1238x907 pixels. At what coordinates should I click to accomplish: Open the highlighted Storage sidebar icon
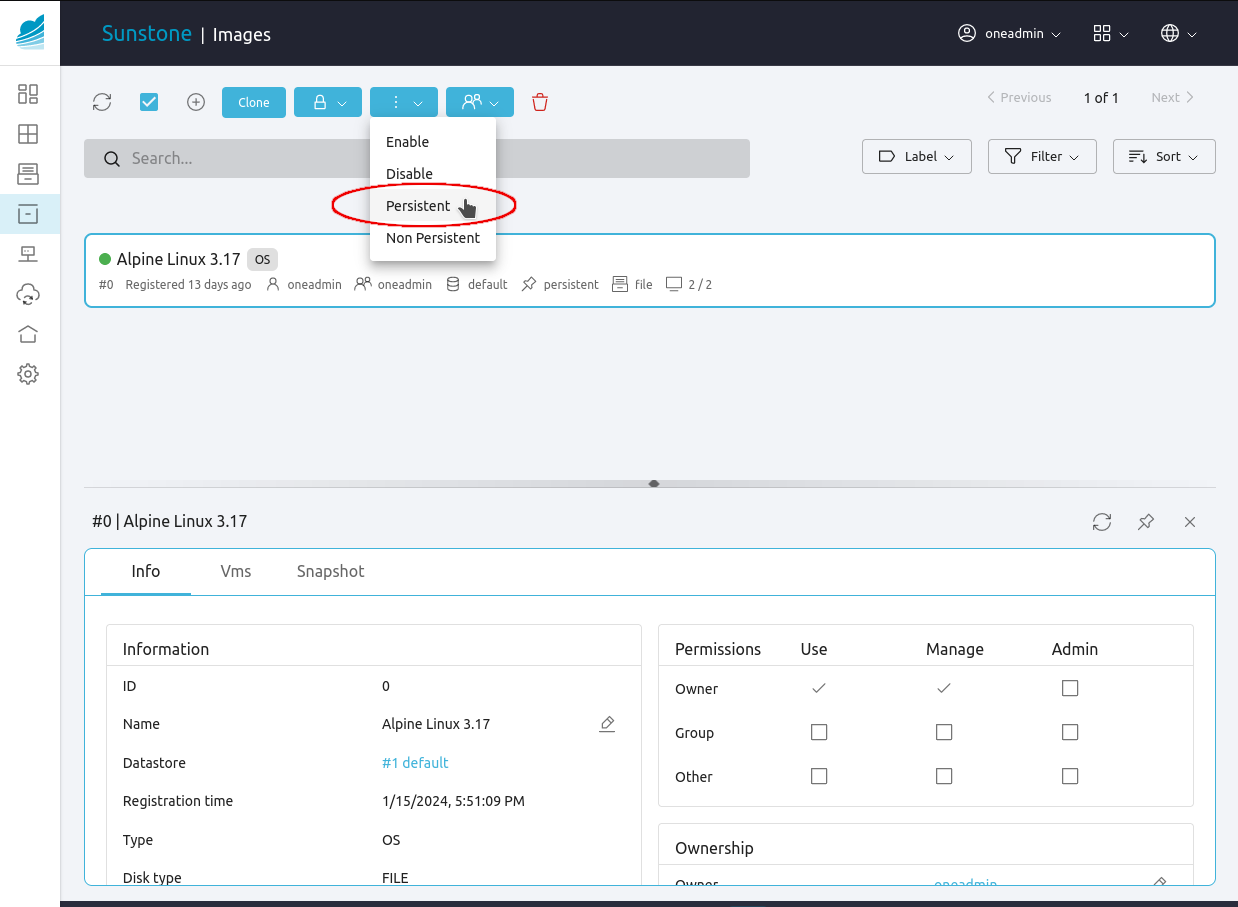point(28,214)
